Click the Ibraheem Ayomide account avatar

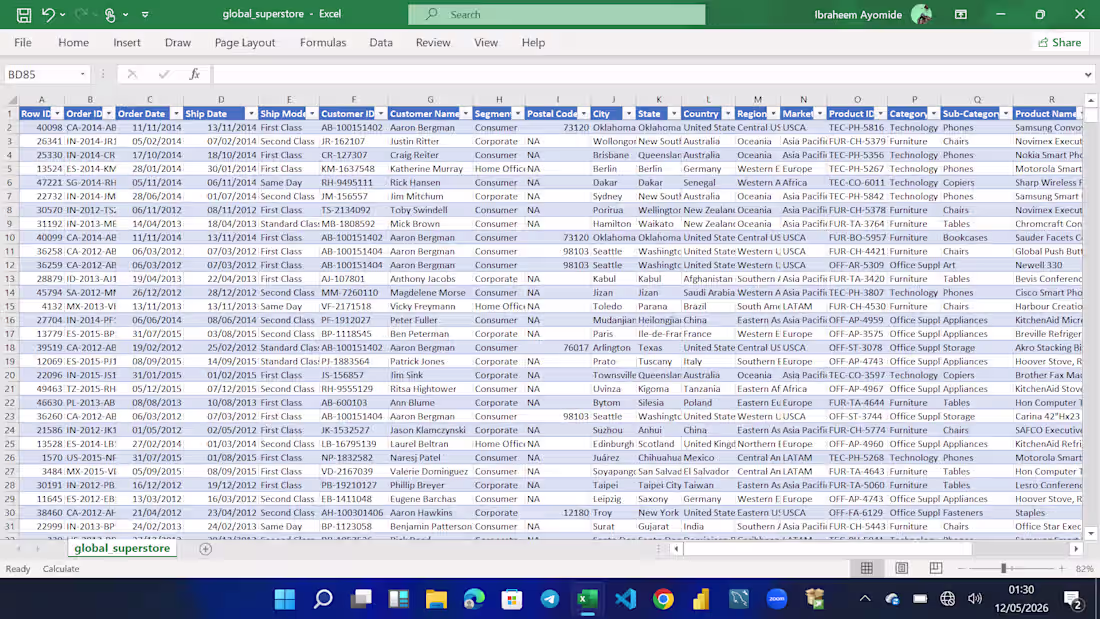coord(921,14)
